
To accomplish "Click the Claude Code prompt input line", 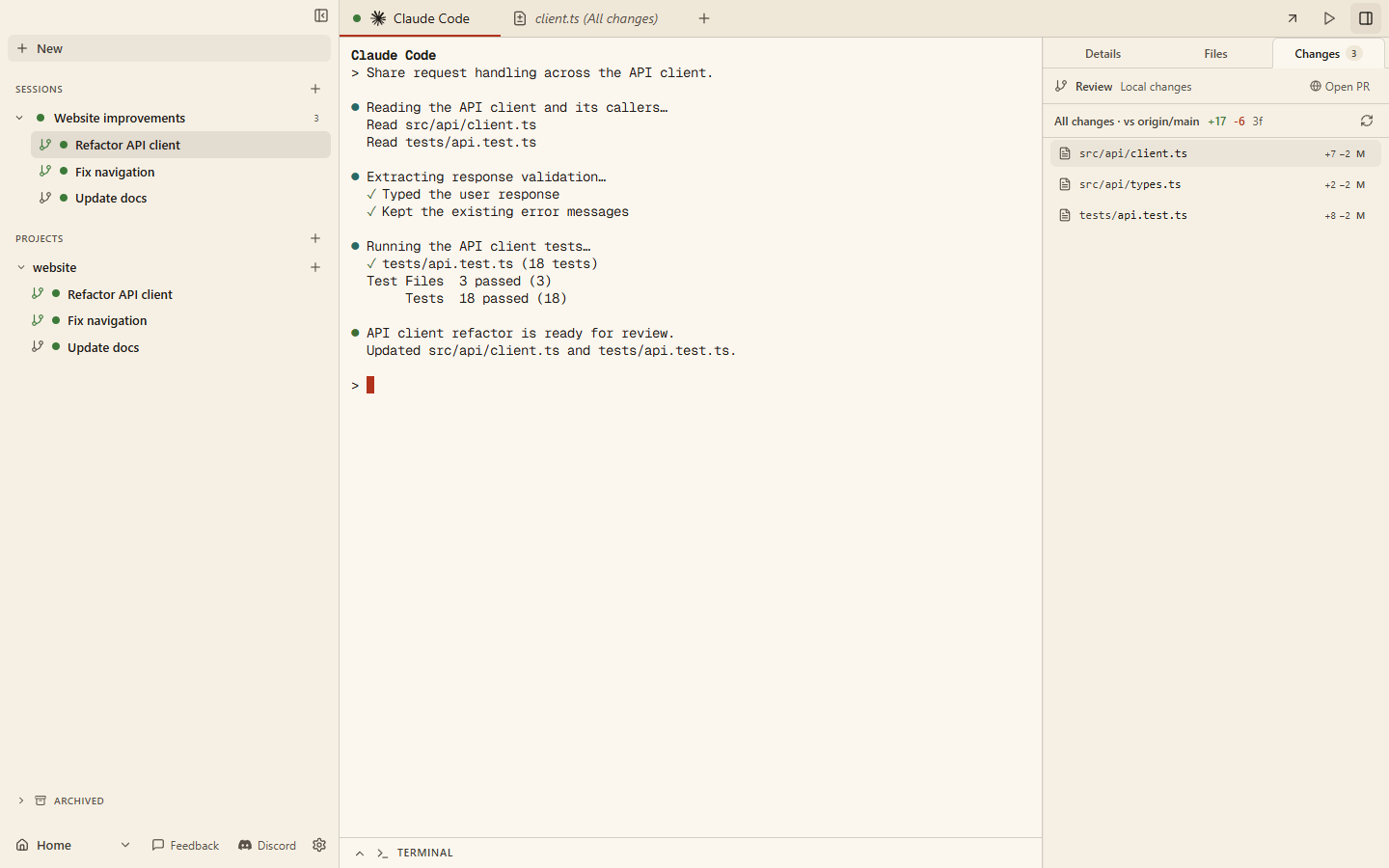I will tap(691, 385).
